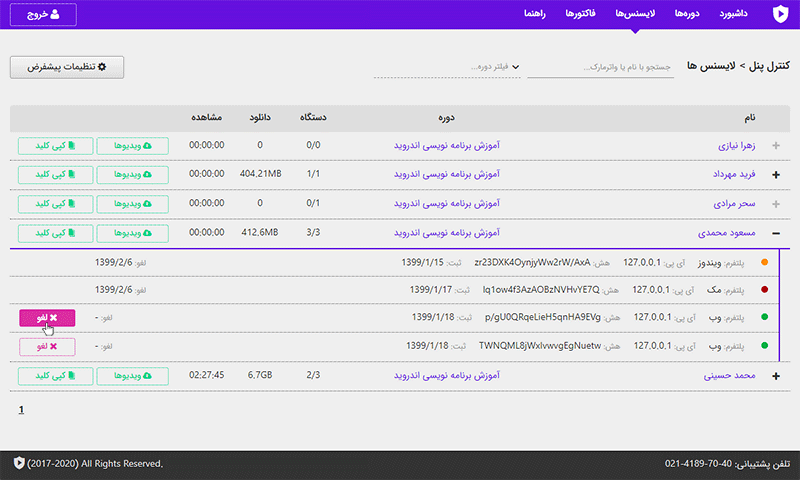This screenshot has width=800, height=480.
Task: Open محمد حسینی name link
Action: [729, 376]
